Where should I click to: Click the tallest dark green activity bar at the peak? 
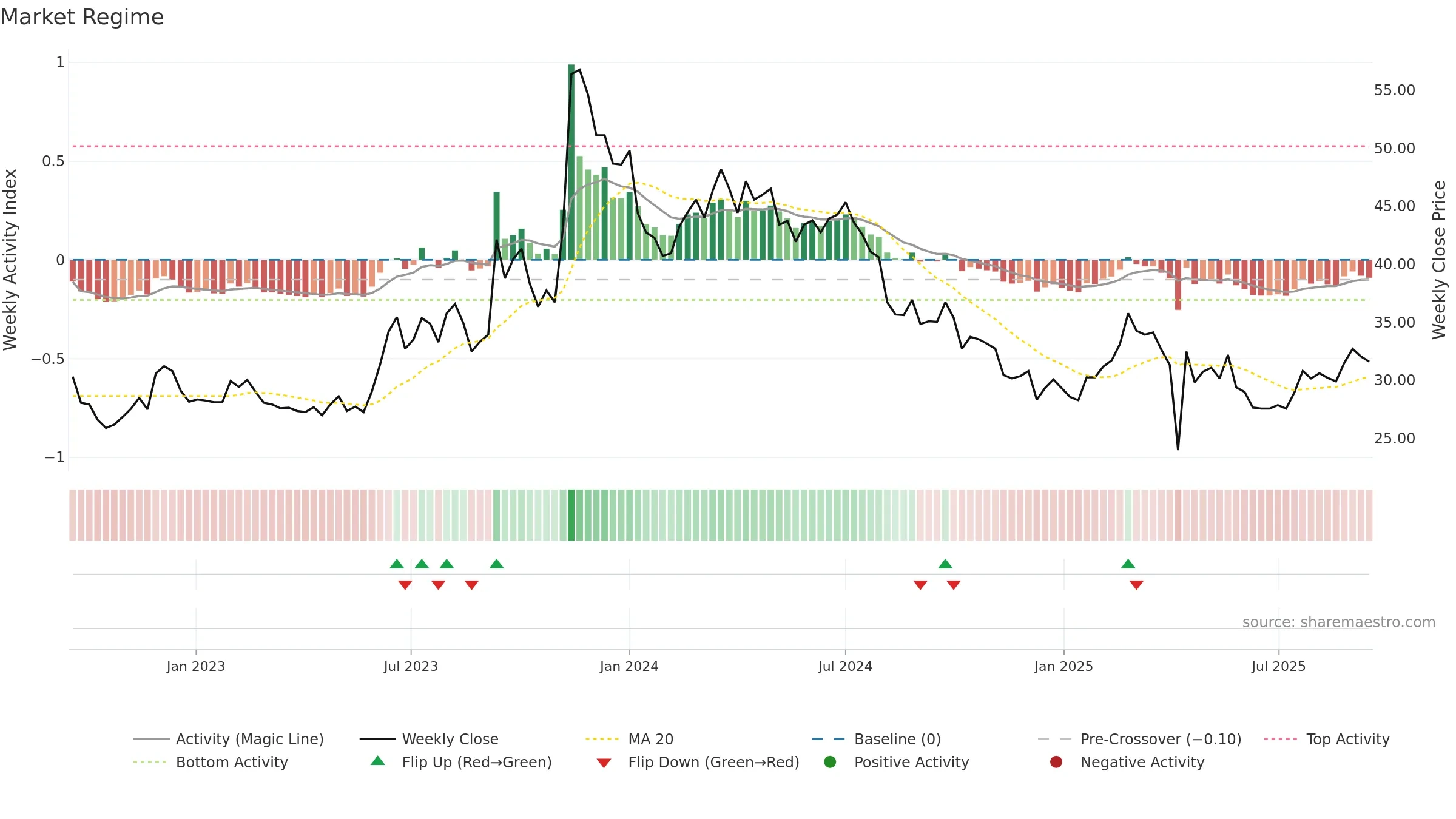click(571, 162)
